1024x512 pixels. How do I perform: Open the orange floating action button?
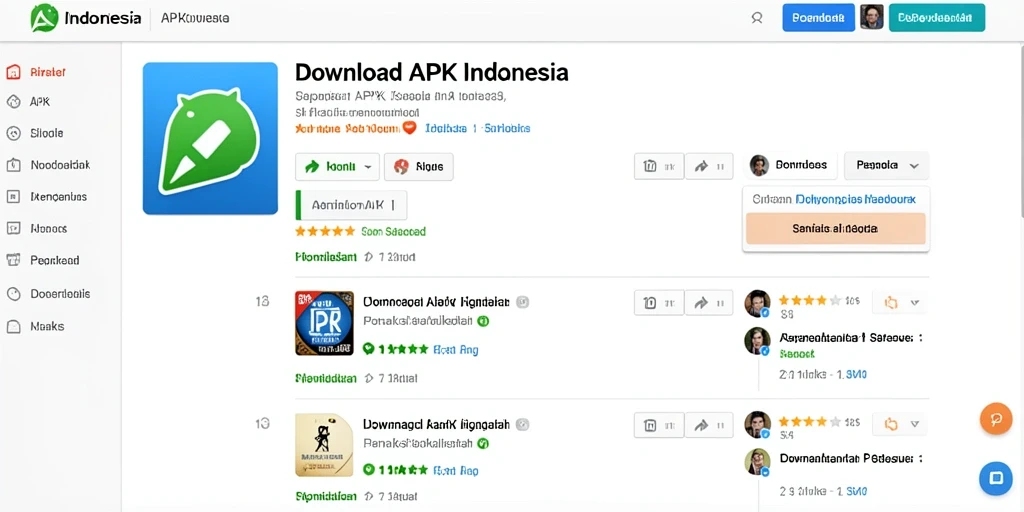coord(996,419)
